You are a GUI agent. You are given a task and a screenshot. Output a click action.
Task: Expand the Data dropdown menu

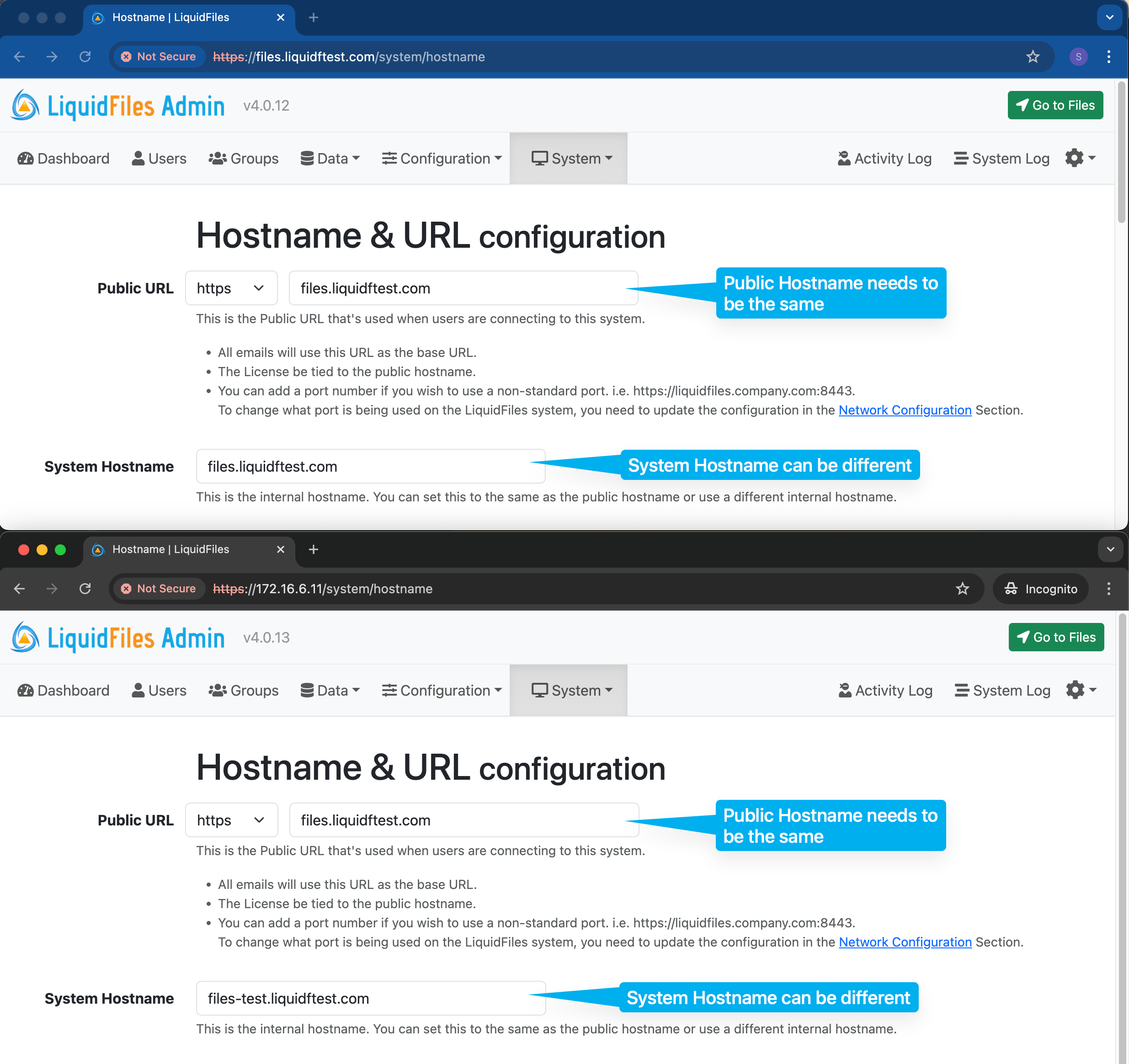[x=330, y=159]
